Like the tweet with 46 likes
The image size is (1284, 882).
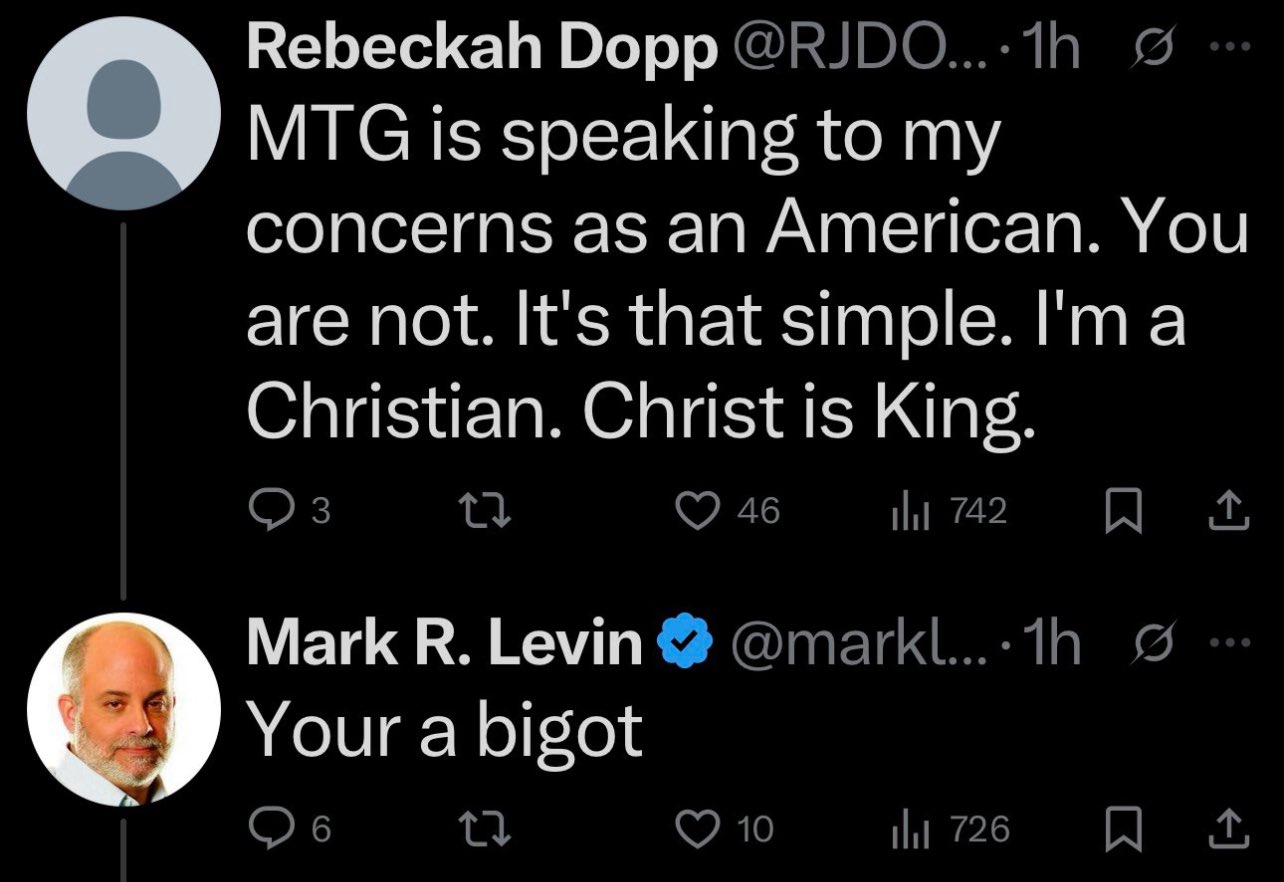(728, 513)
